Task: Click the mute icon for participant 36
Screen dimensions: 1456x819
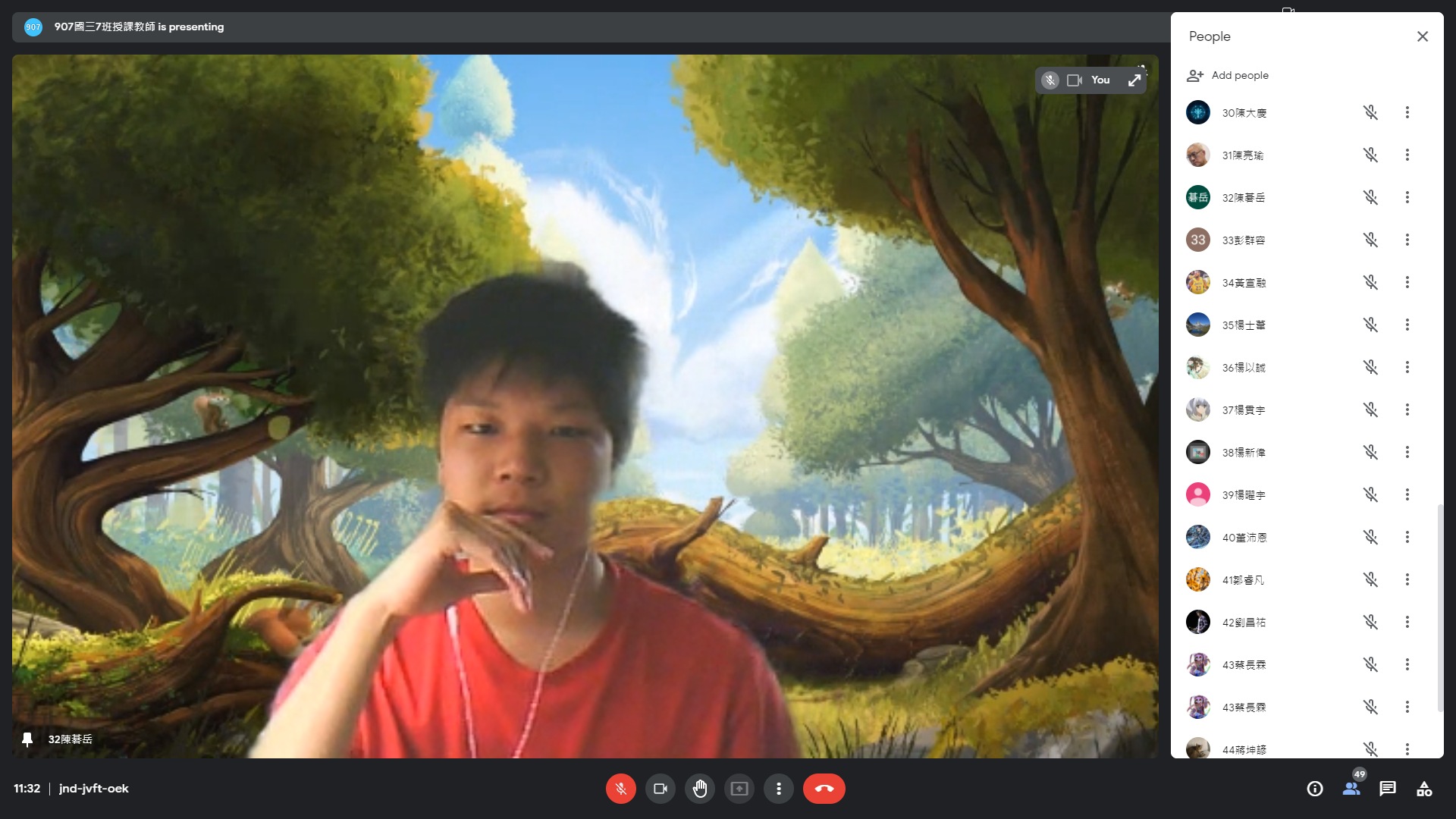Action: [1370, 367]
